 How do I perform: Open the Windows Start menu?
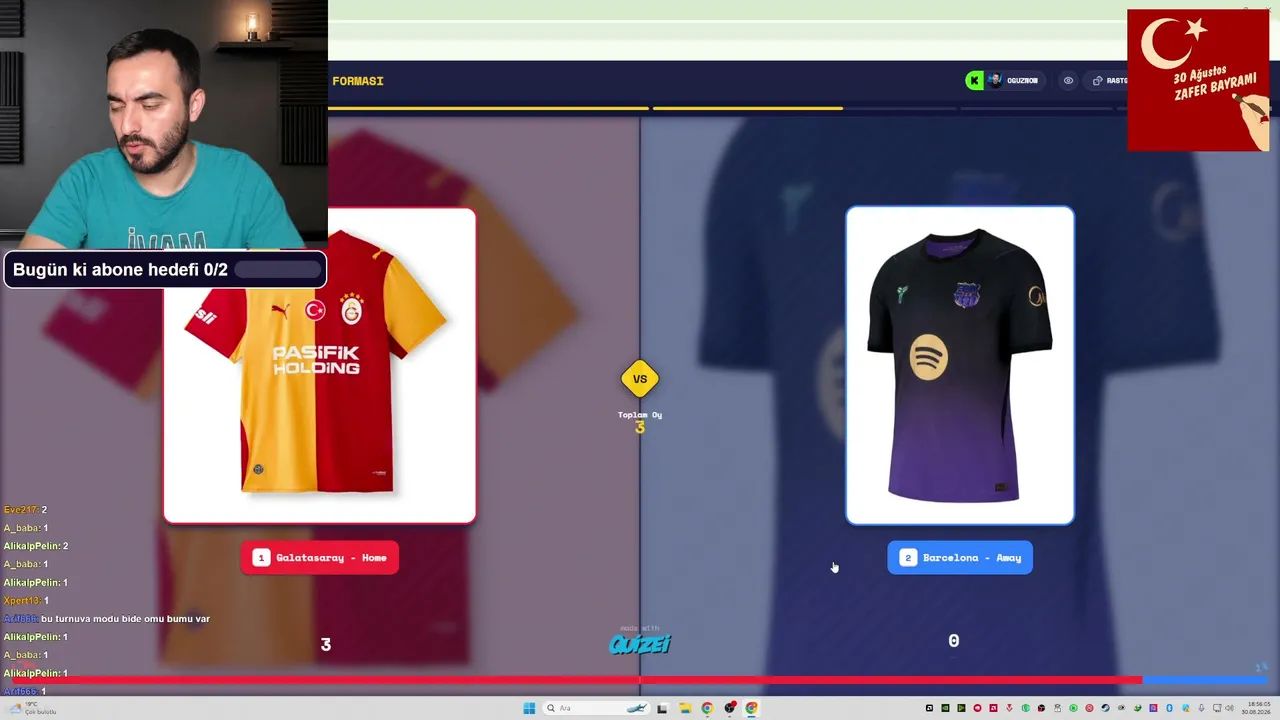pyautogui.click(x=529, y=708)
